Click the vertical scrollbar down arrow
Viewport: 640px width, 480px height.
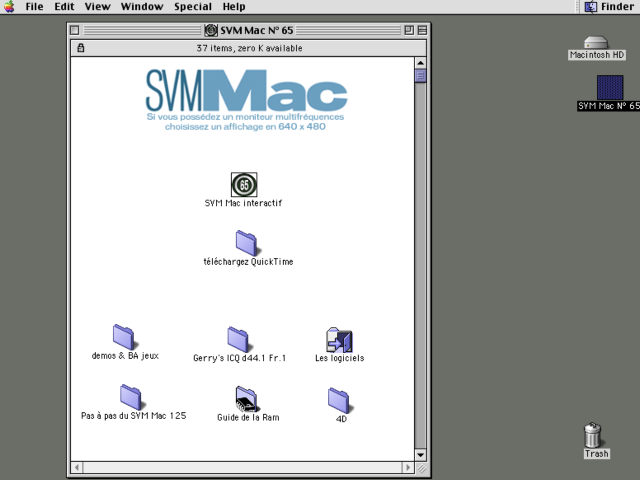(420, 454)
